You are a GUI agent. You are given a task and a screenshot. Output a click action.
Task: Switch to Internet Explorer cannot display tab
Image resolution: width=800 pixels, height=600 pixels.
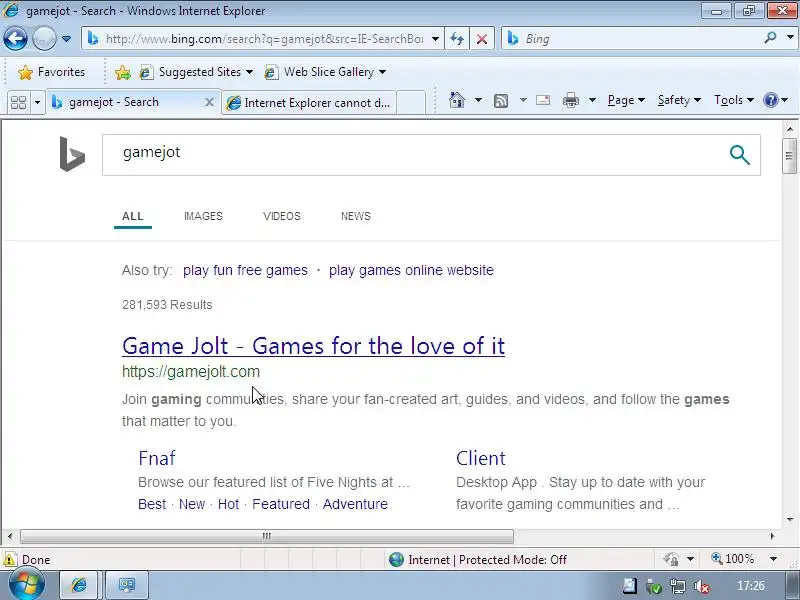309,103
